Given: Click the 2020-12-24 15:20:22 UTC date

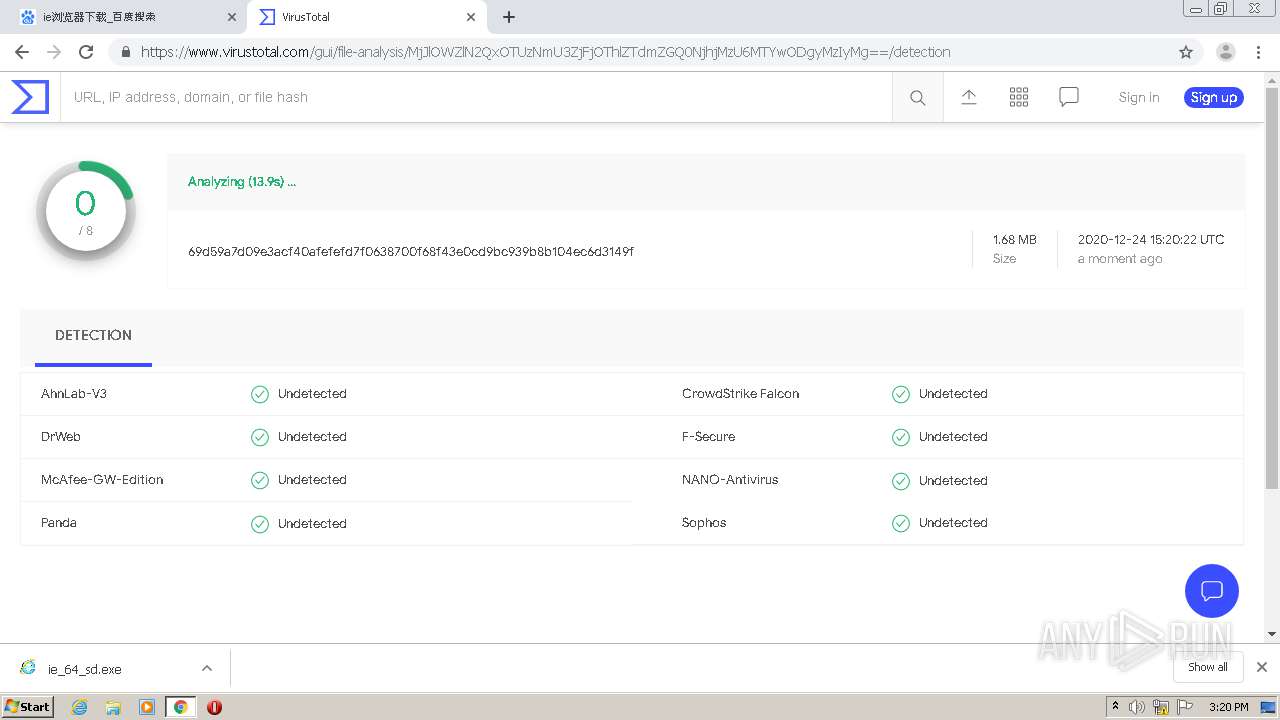Looking at the screenshot, I should point(1151,240).
